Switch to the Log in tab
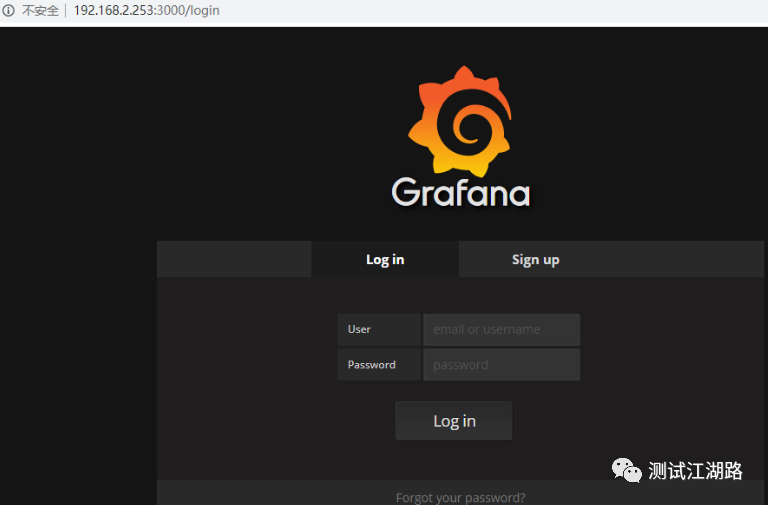Image resolution: width=768 pixels, height=505 pixels. click(x=385, y=259)
